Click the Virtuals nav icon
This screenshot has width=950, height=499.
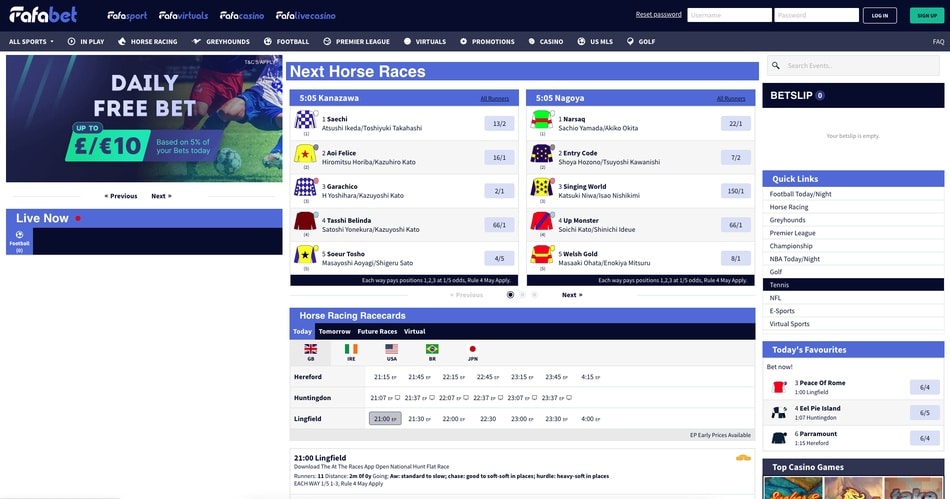click(407, 41)
